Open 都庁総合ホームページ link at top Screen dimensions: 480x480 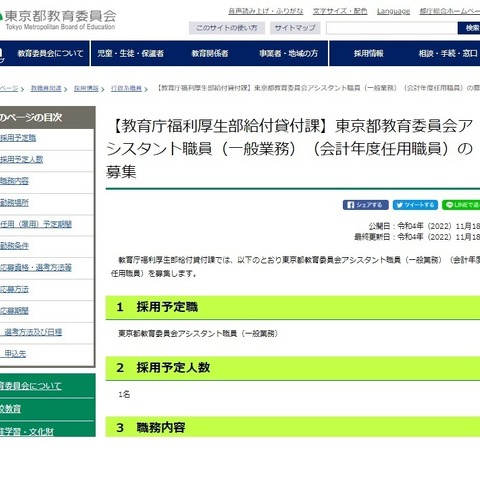point(450,11)
